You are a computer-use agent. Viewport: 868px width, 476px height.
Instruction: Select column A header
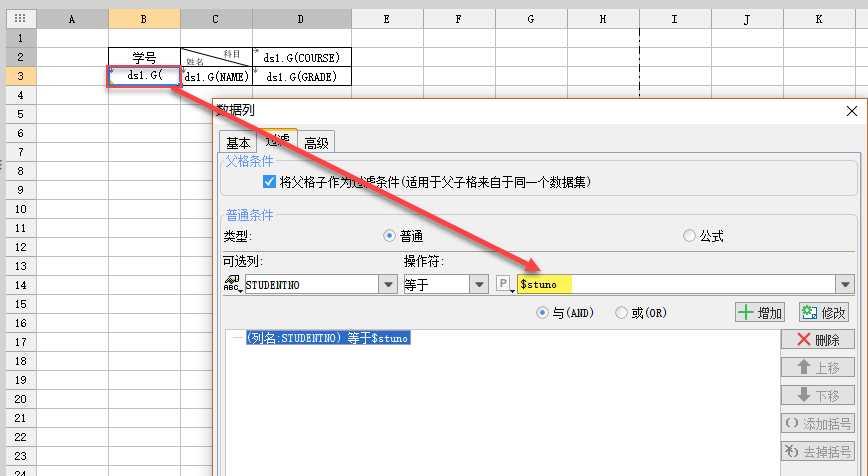(72, 19)
